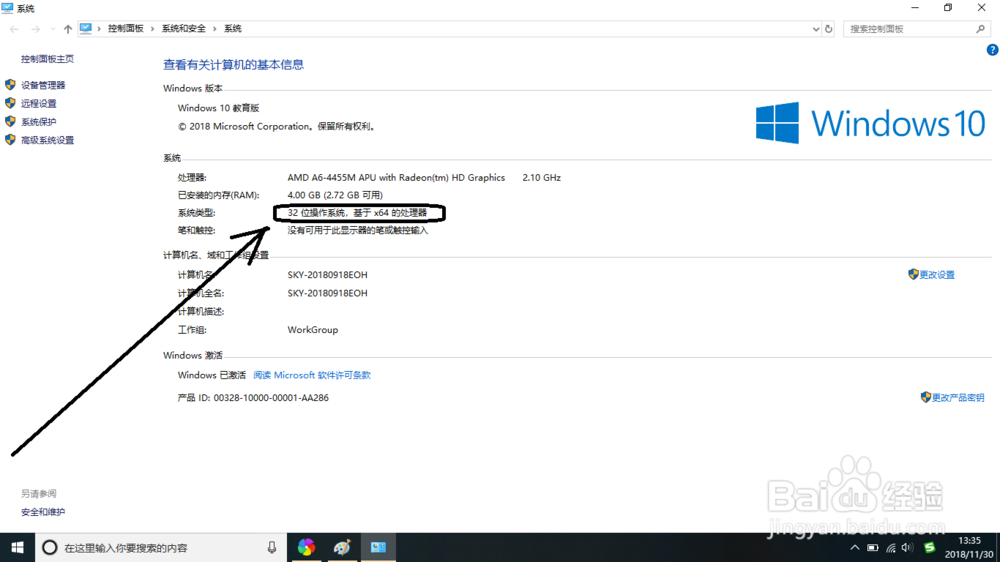The image size is (1000, 562).
Task: Click the Cortana circle icon
Action: (x=49, y=547)
